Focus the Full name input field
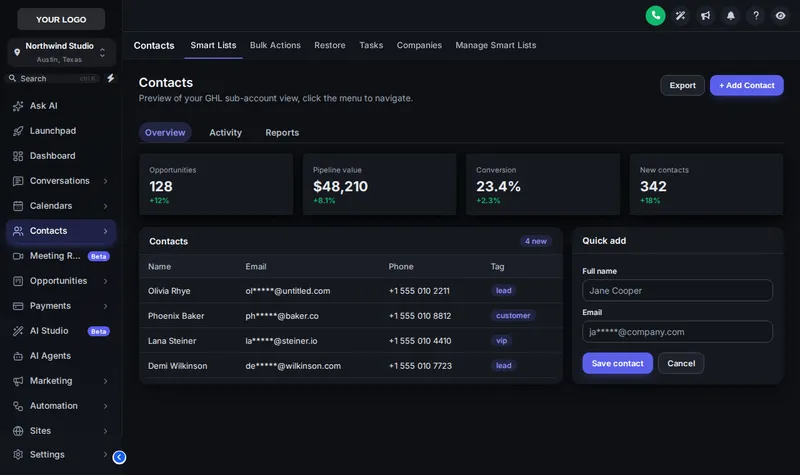The width and height of the screenshot is (800, 475). pyautogui.click(x=677, y=290)
